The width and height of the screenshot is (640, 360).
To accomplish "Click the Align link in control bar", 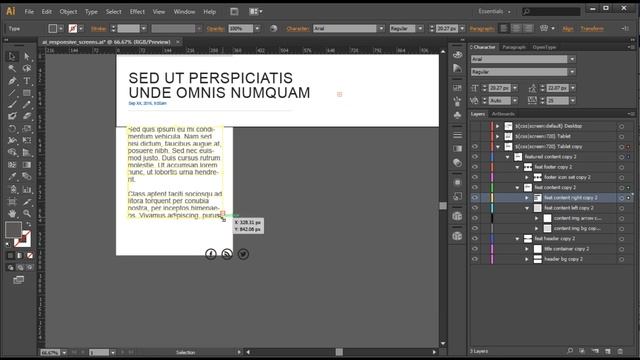I will (x=568, y=29).
